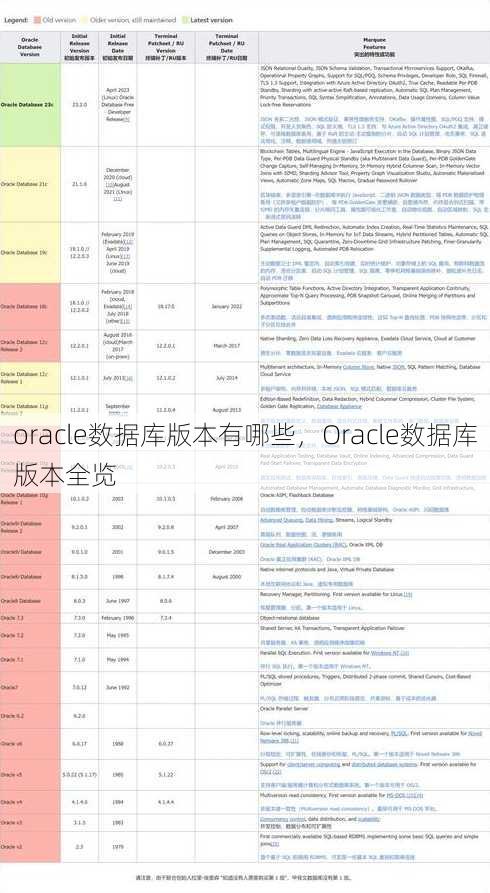The height and width of the screenshot is (893, 490).
Task: Open the 'MS-DOS' link in Oracle v4 row
Action: click(395, 795)
